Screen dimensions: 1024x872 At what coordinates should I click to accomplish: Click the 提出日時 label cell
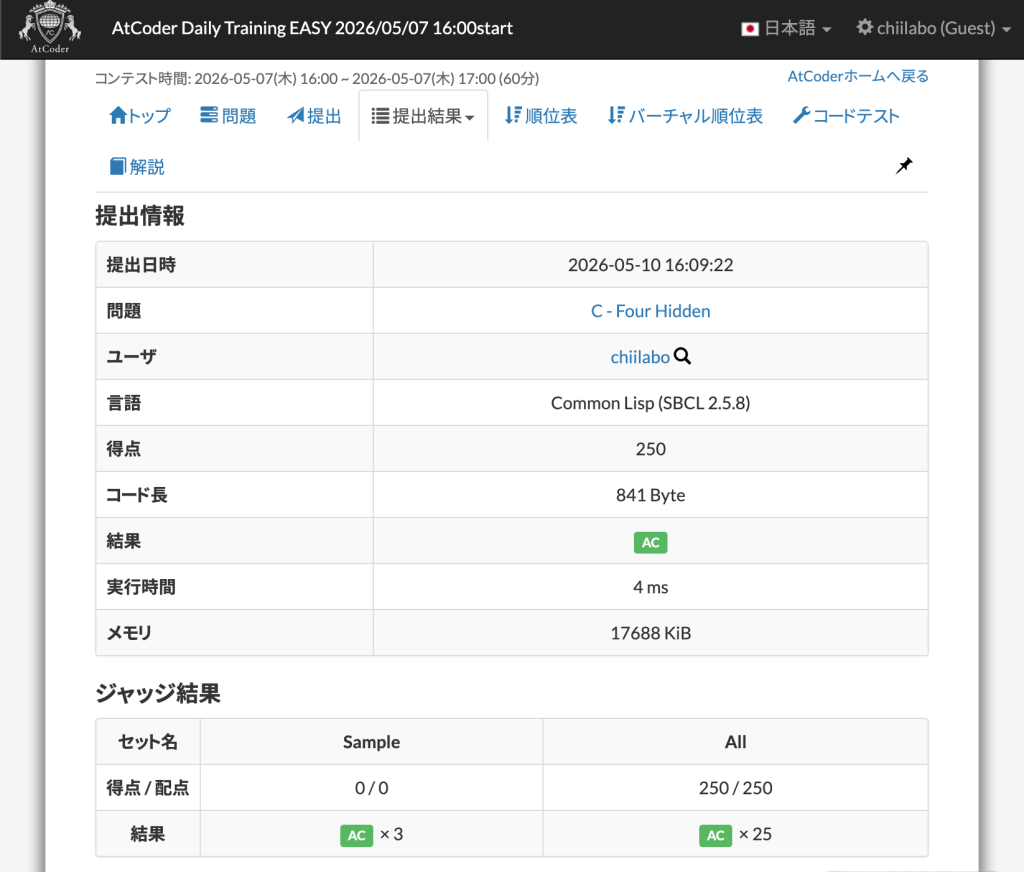point(234,265)
